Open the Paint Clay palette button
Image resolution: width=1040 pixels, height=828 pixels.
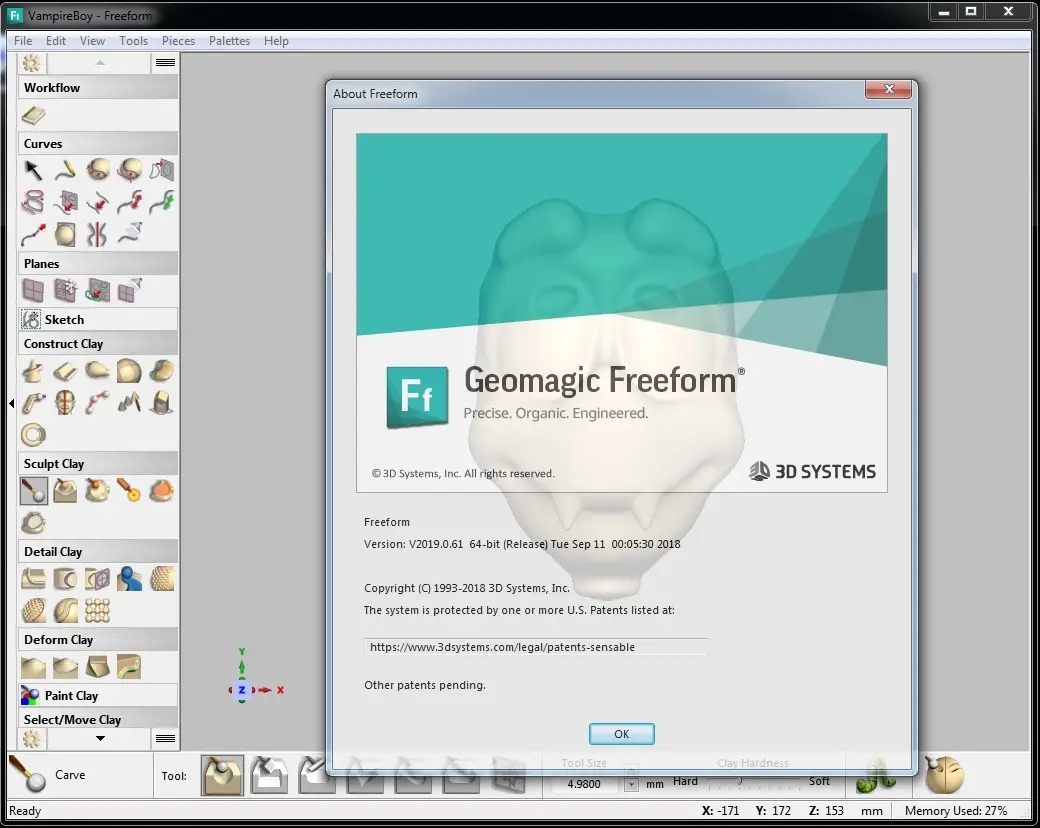[x=98, y=695]
